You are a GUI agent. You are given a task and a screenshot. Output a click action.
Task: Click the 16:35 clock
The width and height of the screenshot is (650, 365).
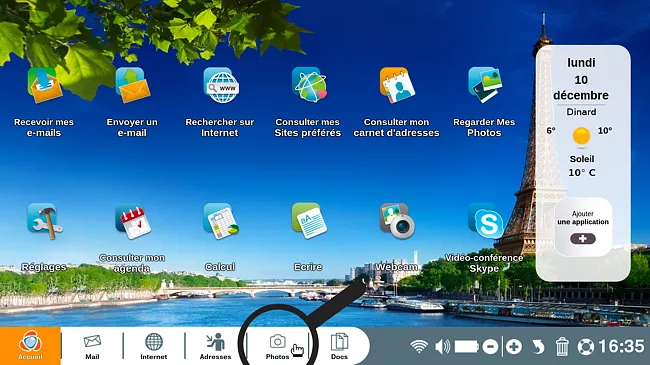click(x=621, y=346)
